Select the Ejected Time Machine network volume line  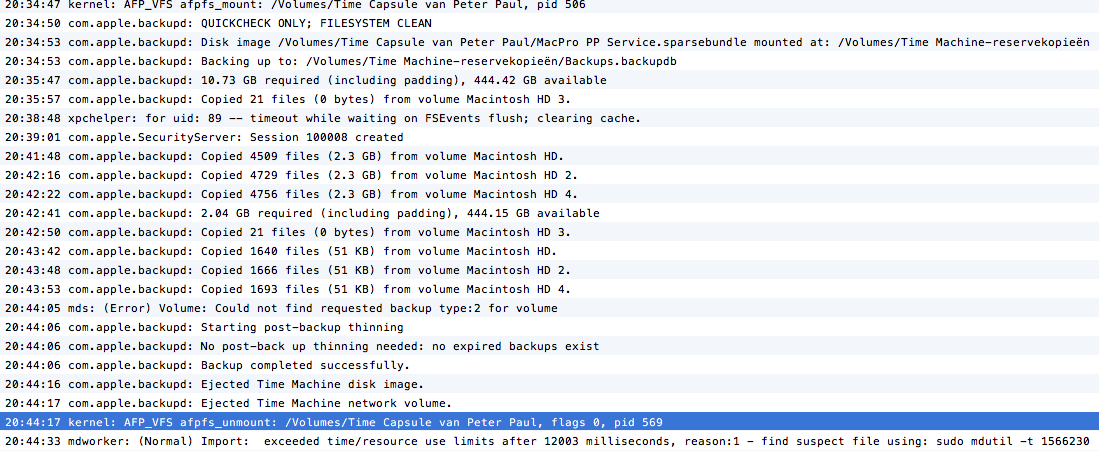point(550,403)
